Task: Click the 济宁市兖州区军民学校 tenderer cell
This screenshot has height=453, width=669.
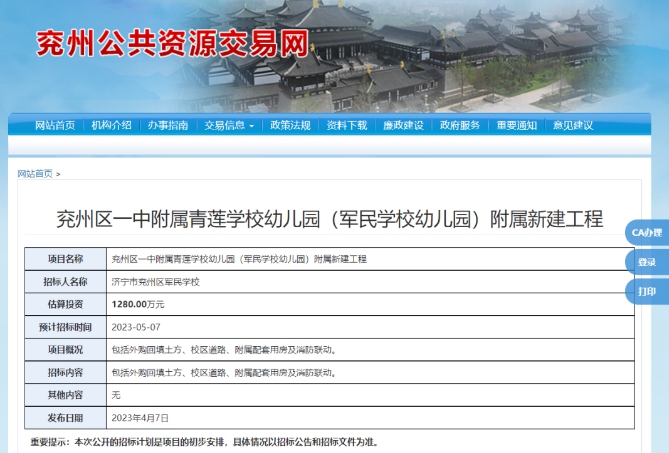Action: pos(155,282)
